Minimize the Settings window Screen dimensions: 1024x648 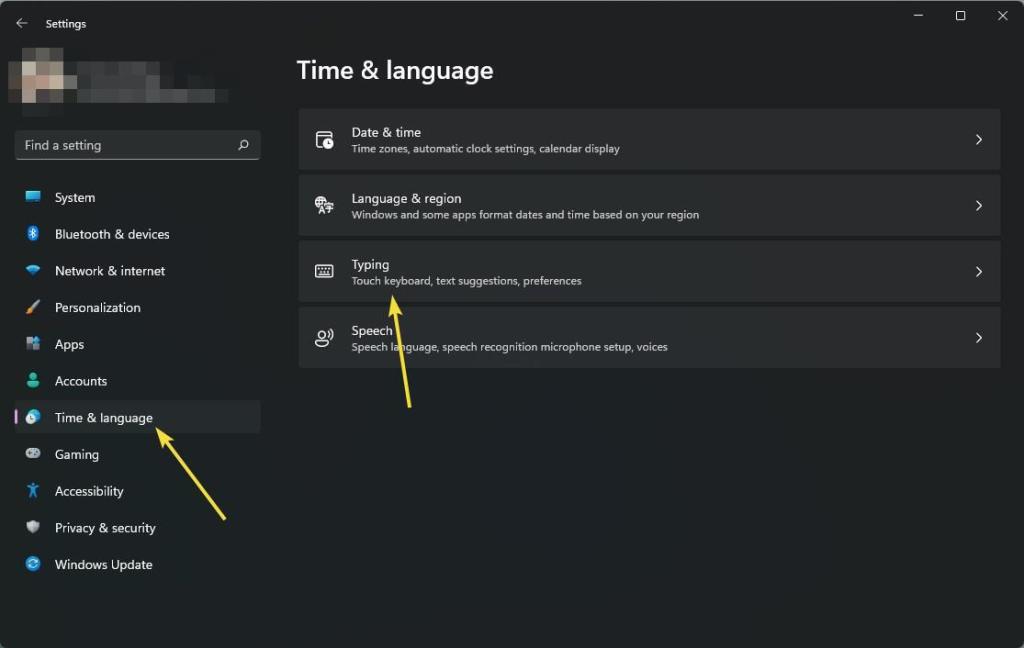click(918, 15)
